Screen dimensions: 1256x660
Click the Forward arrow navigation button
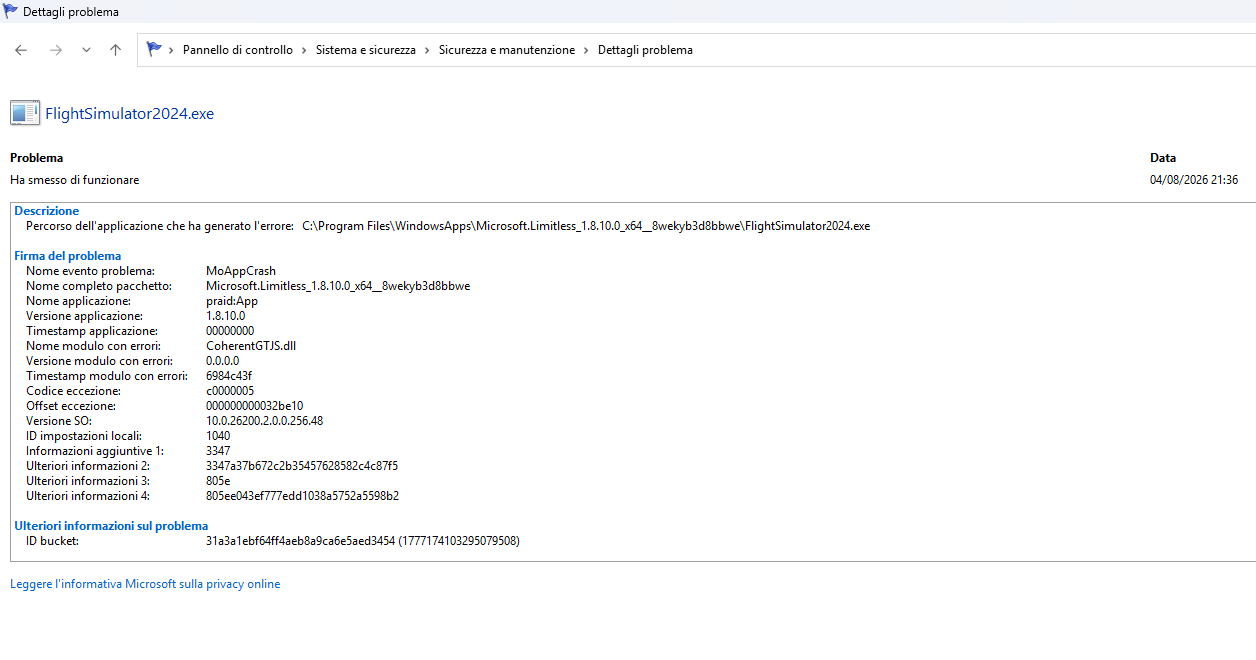coord(56,50)
